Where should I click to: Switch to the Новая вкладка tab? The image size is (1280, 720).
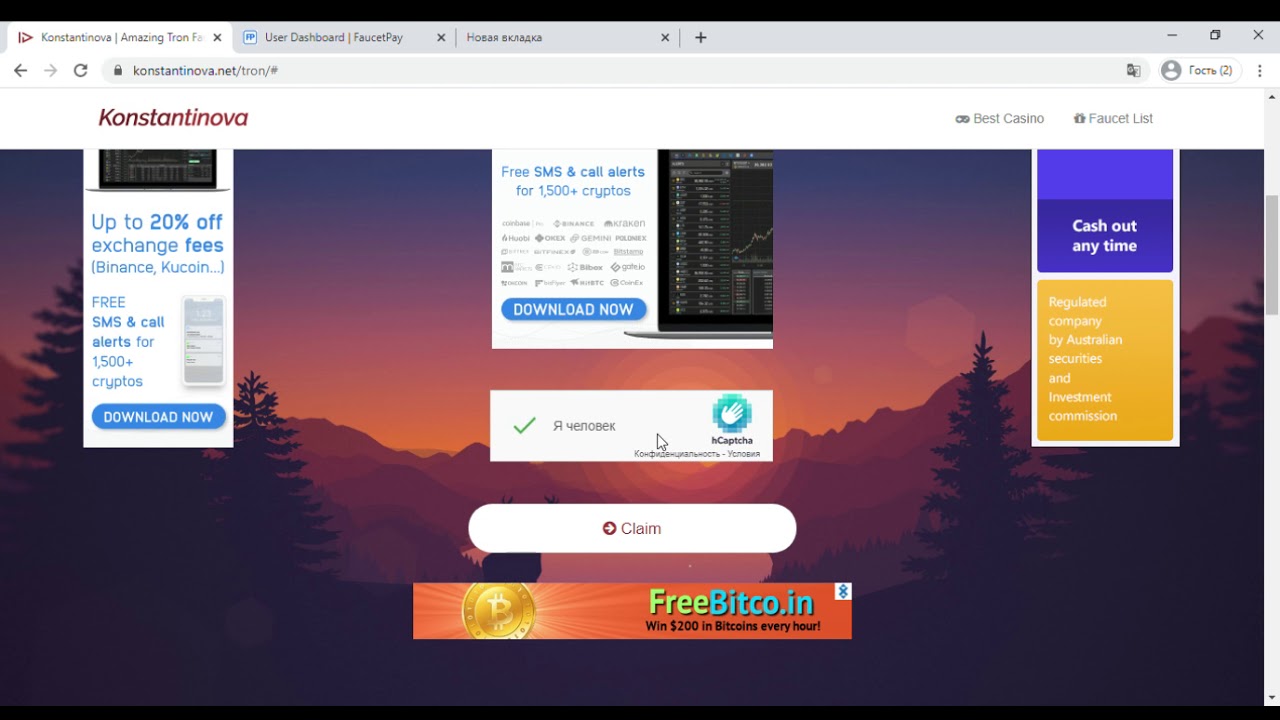(567, 37)
